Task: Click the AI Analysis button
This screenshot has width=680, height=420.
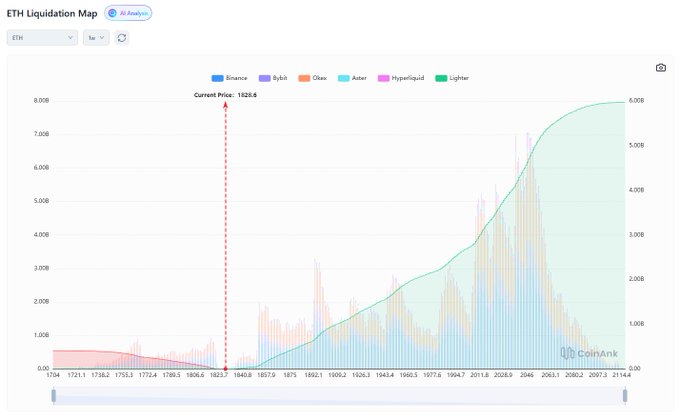Action: tap(128, 13)
